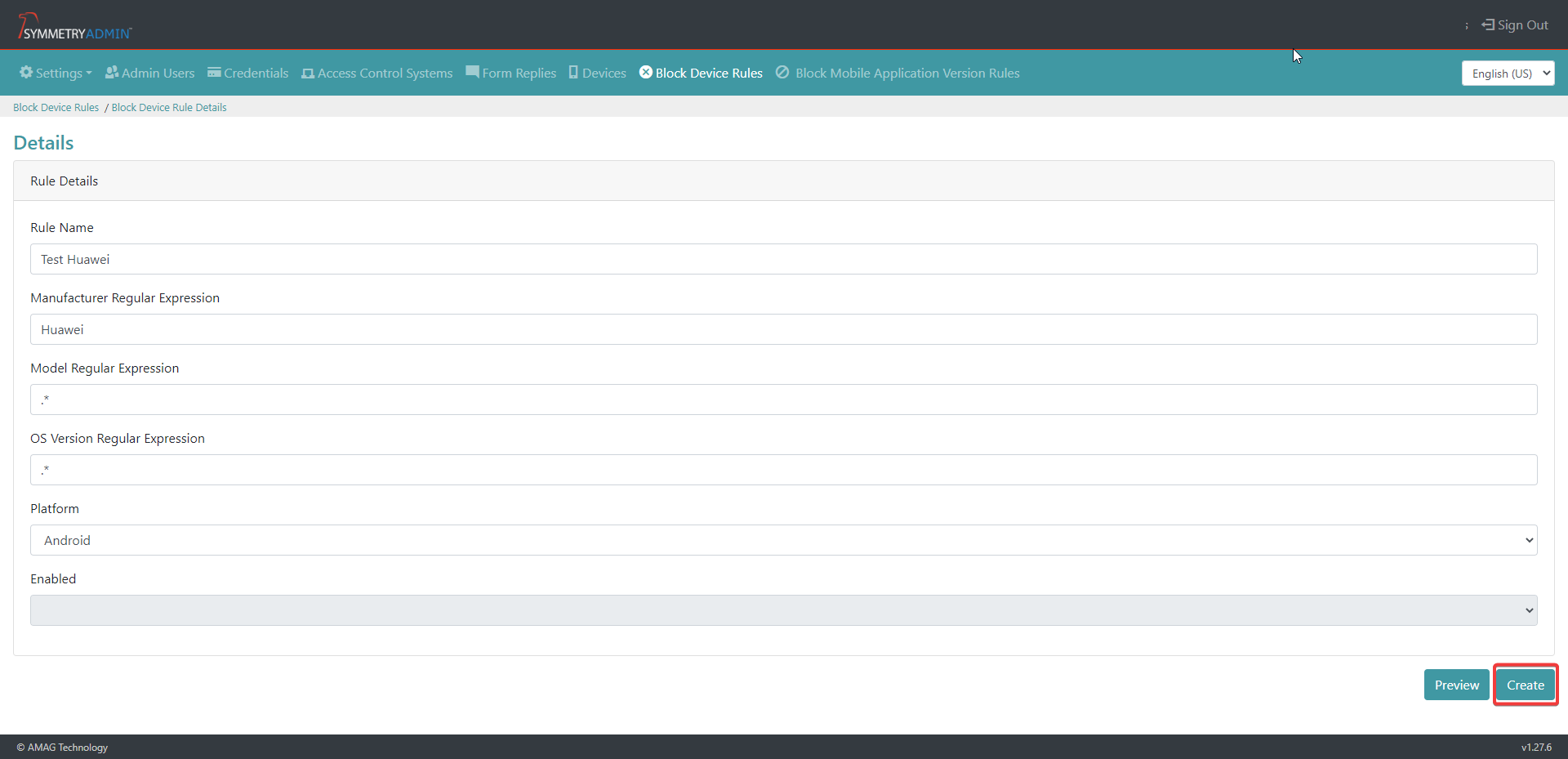1568x759 pixels.
Task: Click the Platform label
Action: pos(55,508)
